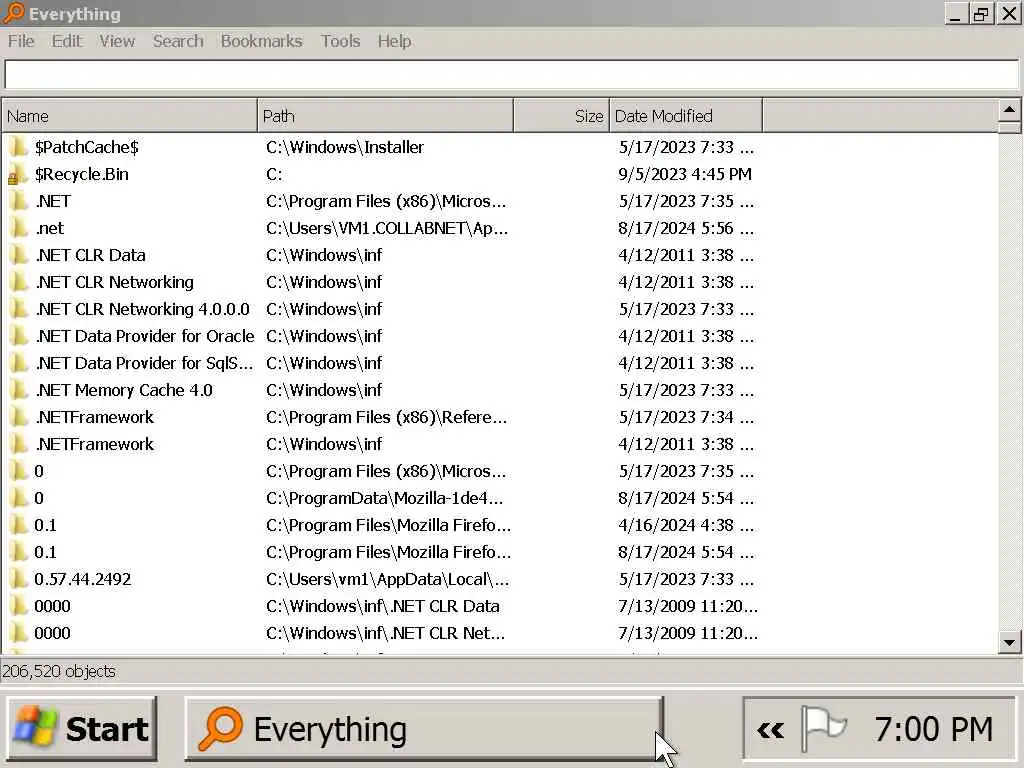The width and height of the screenshot is (1024, 768).
Task: Click the search input field
Action: tap(511, 74)
